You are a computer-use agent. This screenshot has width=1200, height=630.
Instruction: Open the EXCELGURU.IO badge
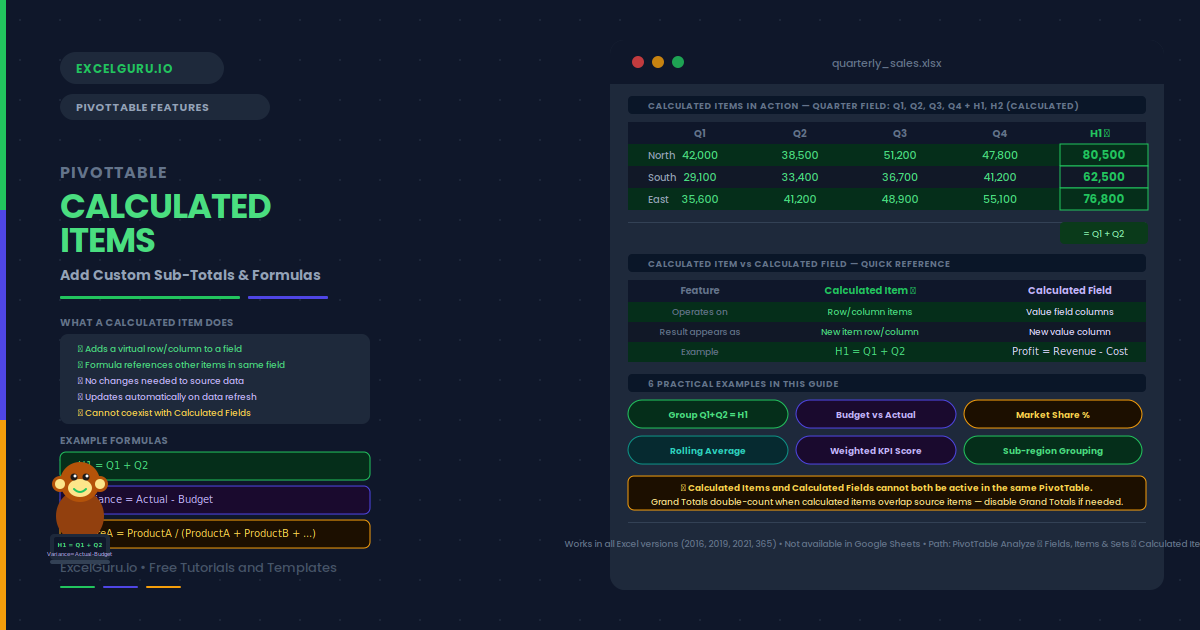(142, 68)
